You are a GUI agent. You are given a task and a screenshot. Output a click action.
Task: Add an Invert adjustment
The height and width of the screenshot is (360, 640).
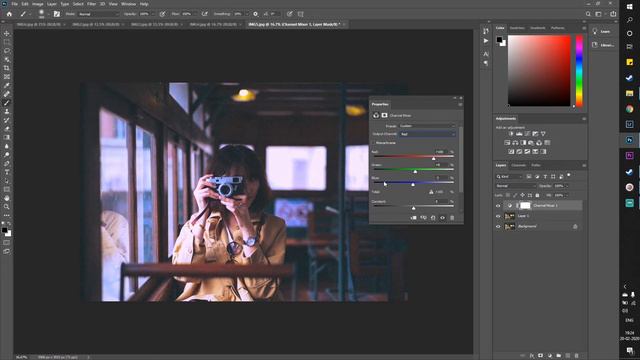coord(511,151)
